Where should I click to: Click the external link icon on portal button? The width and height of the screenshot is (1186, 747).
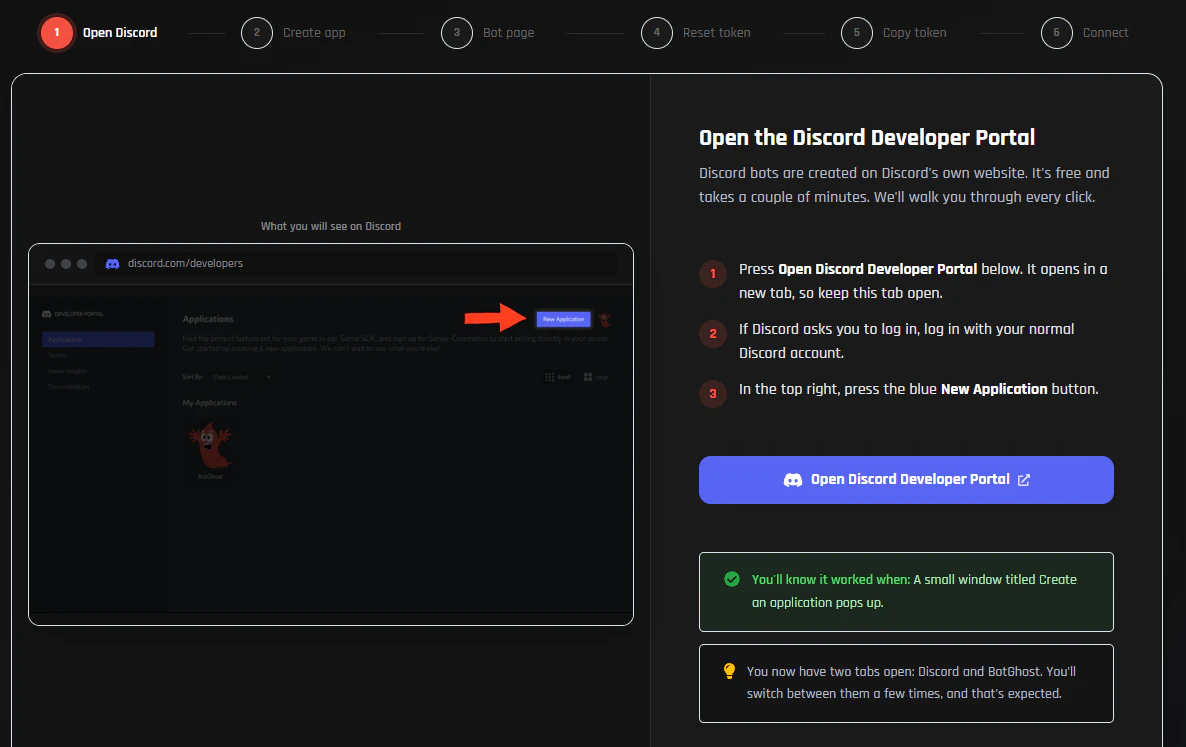[x=1023, y=480]
